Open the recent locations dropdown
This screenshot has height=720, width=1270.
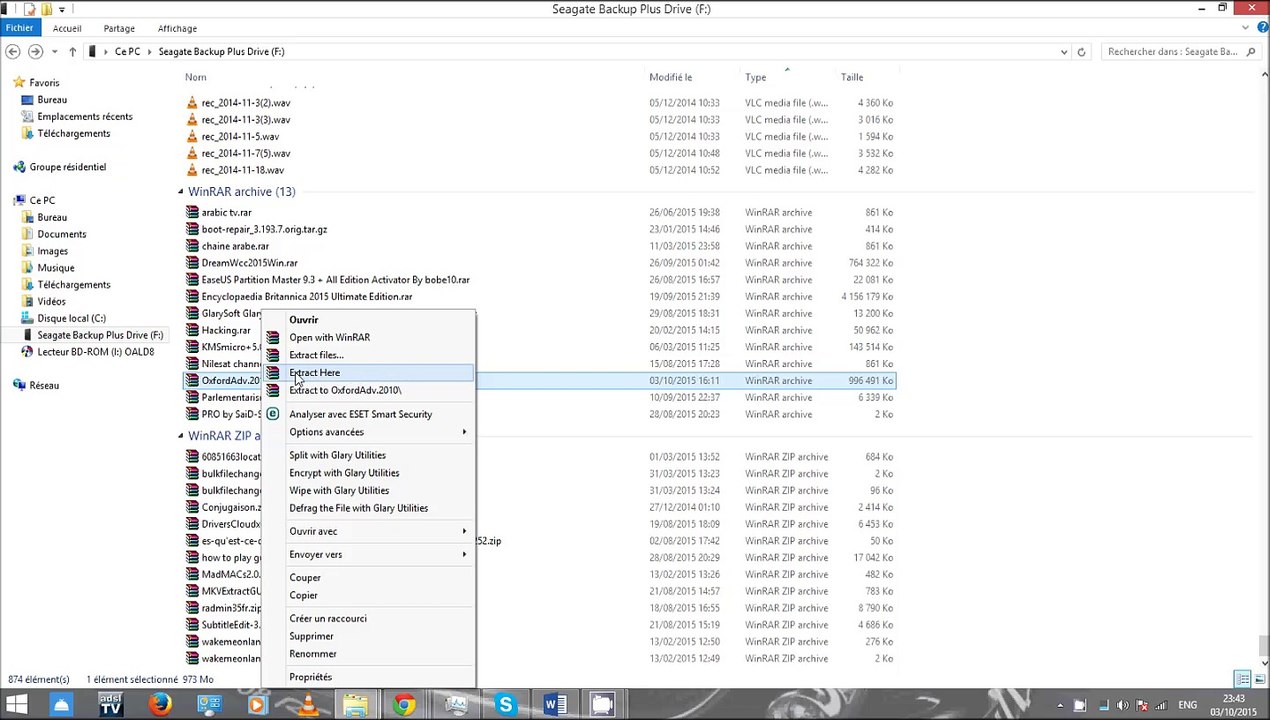[x=56, y=51]
